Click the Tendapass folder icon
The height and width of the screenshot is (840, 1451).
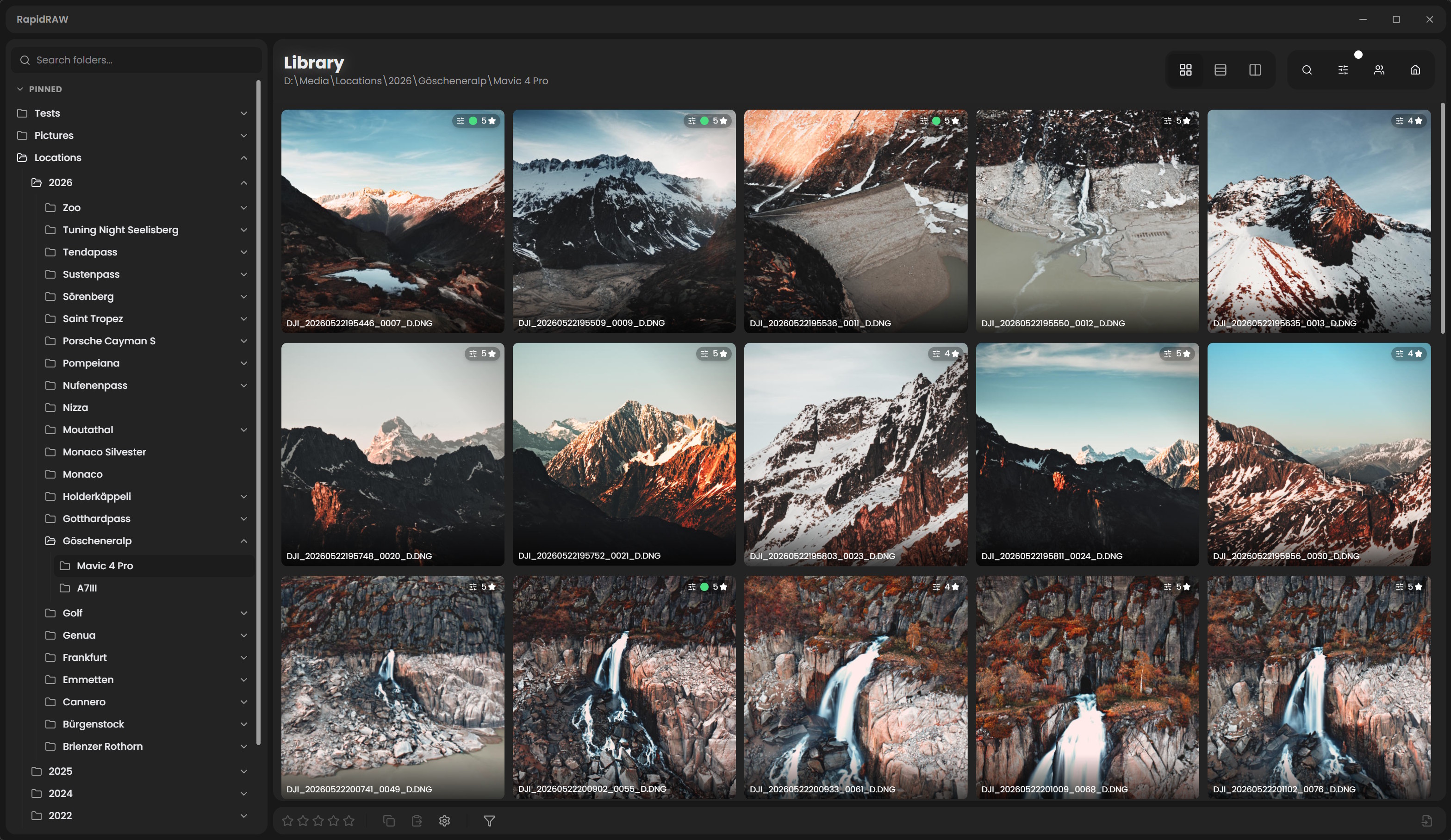pyautogui.click(x=50, y=252)
